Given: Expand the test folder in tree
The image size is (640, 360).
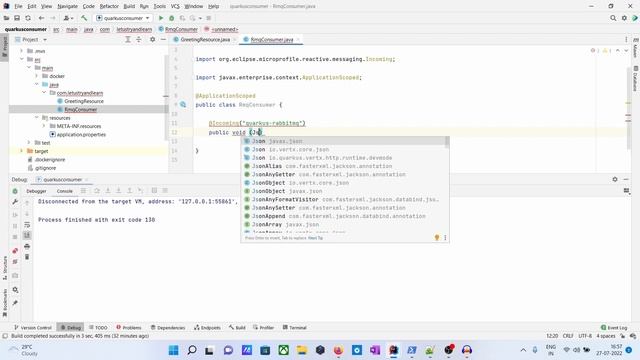Looking at the screenshot, I should tap(29, 142).
